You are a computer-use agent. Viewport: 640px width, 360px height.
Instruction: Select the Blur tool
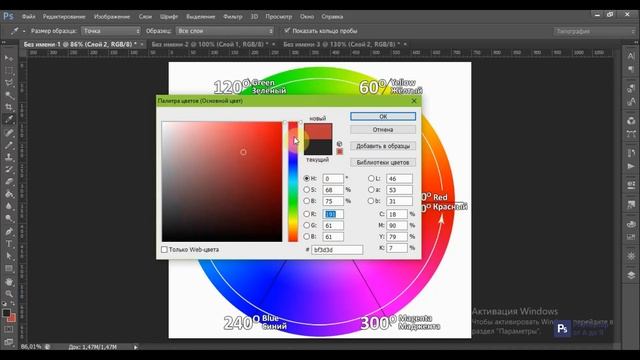(x=9, y=206)
